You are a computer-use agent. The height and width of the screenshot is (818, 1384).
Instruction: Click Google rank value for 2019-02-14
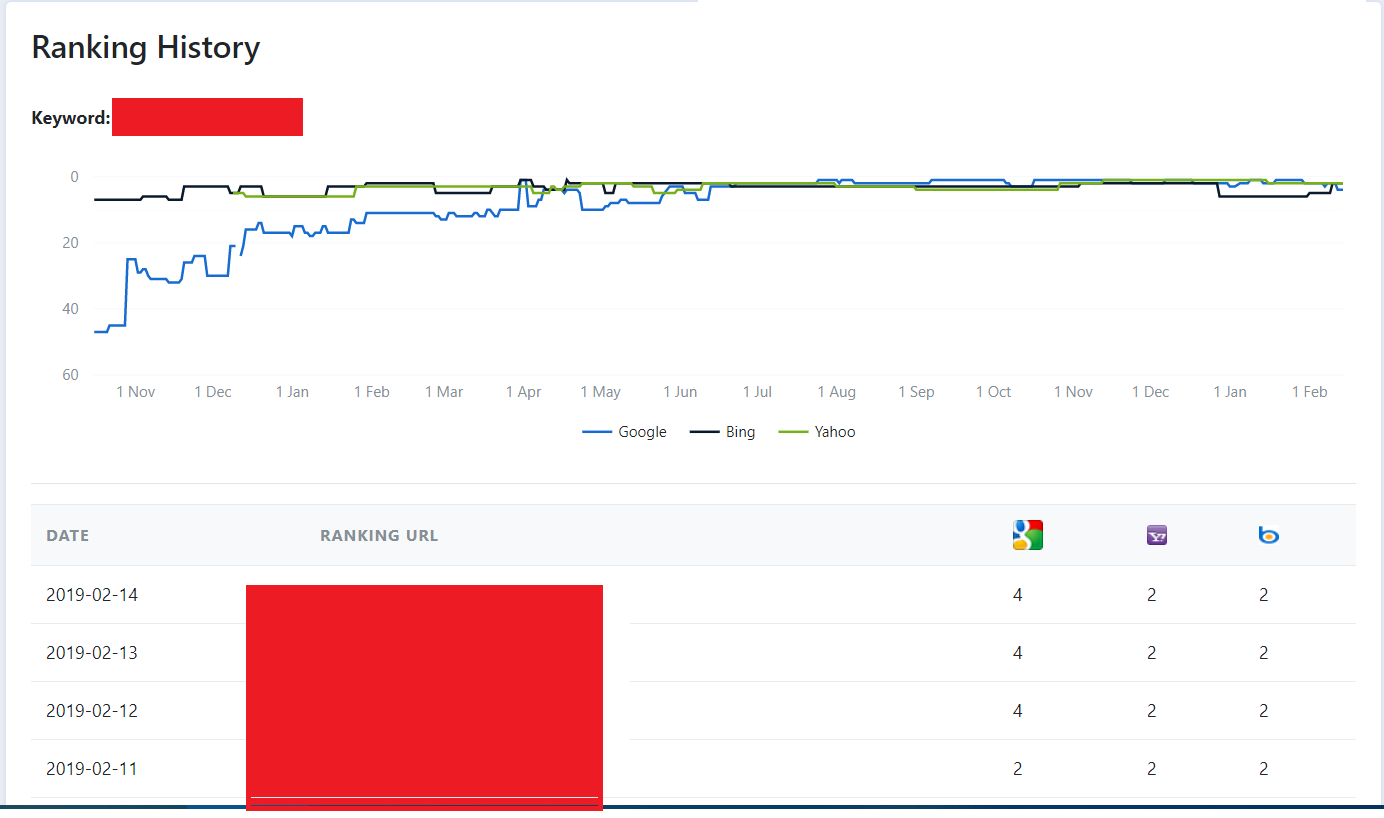pos(1018,595)
